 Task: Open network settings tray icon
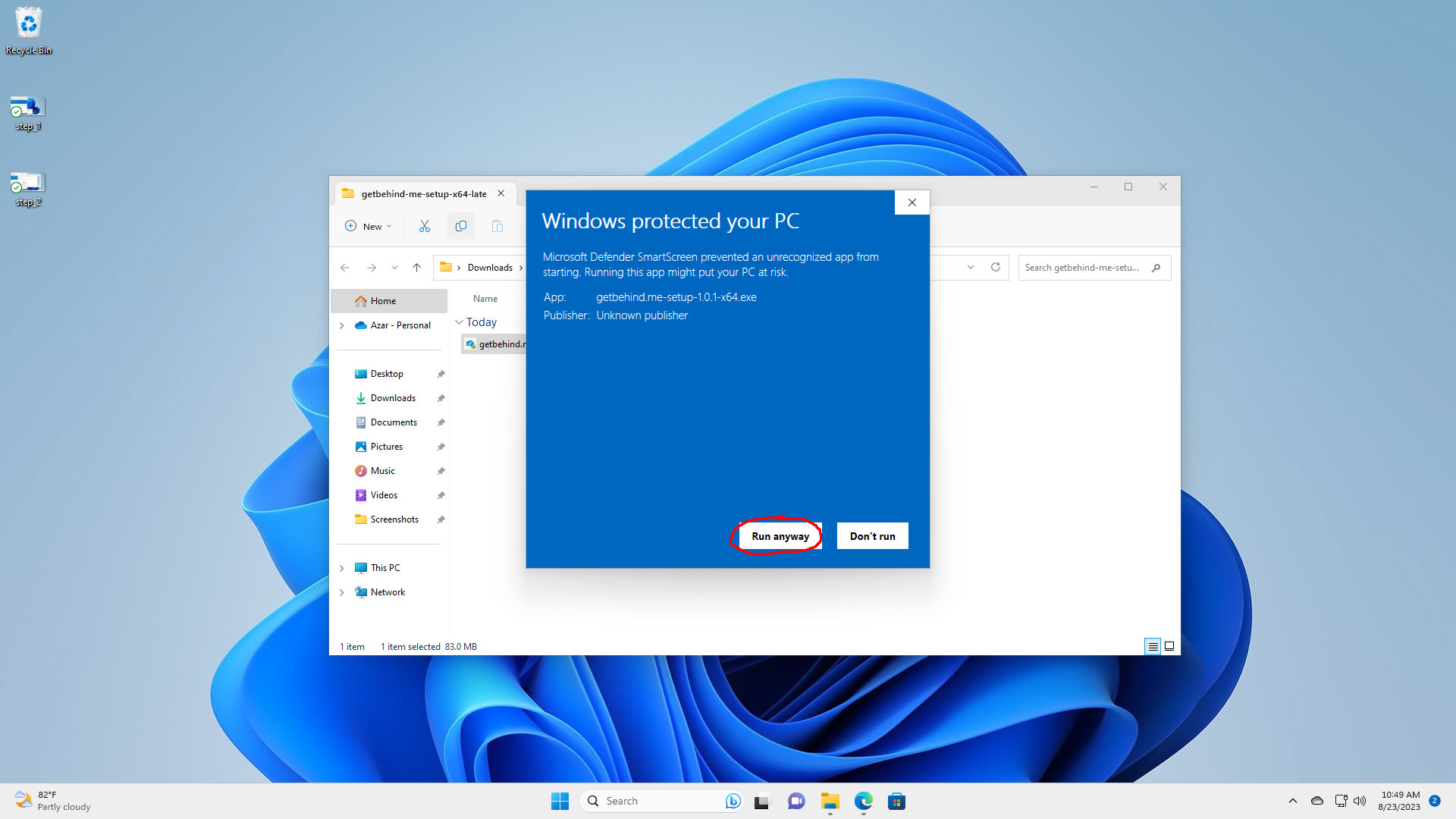[x=1341, y=801]
